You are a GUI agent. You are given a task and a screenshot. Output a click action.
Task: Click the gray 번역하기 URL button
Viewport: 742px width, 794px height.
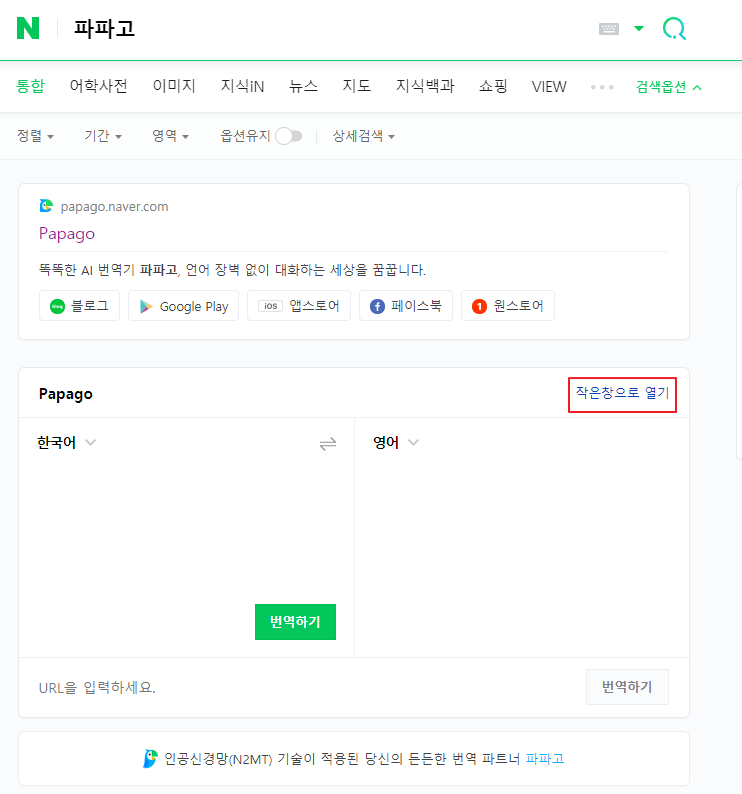(627, 687)
